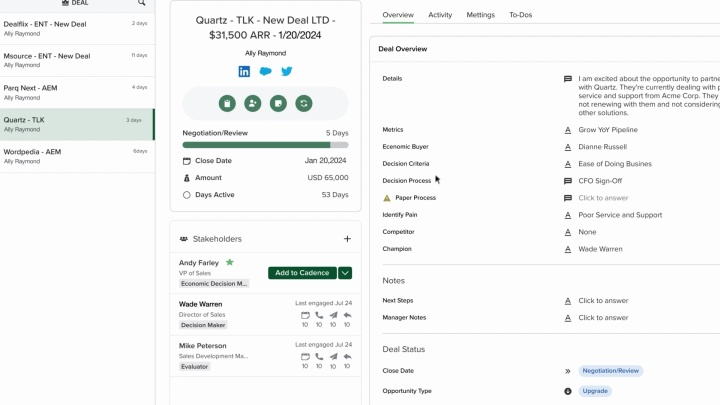Open the Negotiation/Review stage selector

[x=610, y=371]
